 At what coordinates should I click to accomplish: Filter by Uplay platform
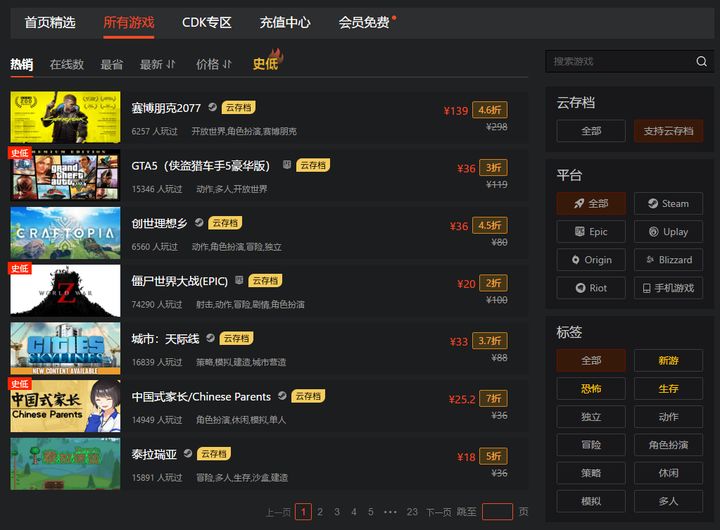pyautogui.click(x=668, y=231)
